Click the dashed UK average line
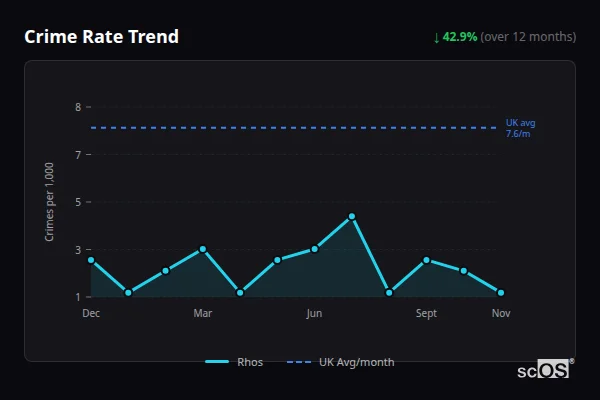 tap(294, 128)
